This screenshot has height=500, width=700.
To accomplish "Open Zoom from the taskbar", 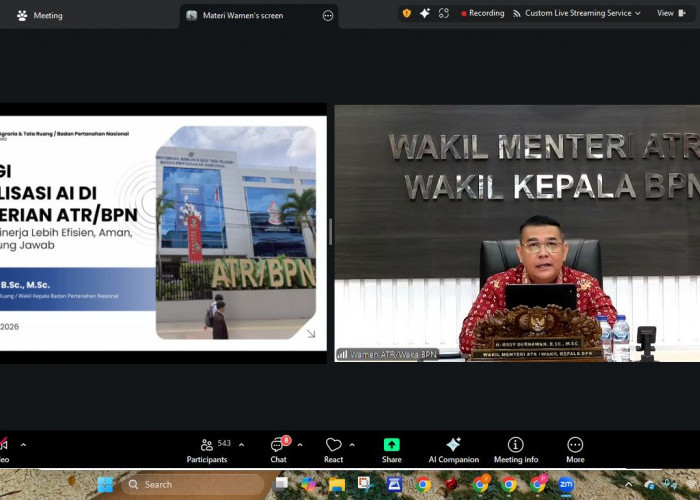I will [566, 484].
